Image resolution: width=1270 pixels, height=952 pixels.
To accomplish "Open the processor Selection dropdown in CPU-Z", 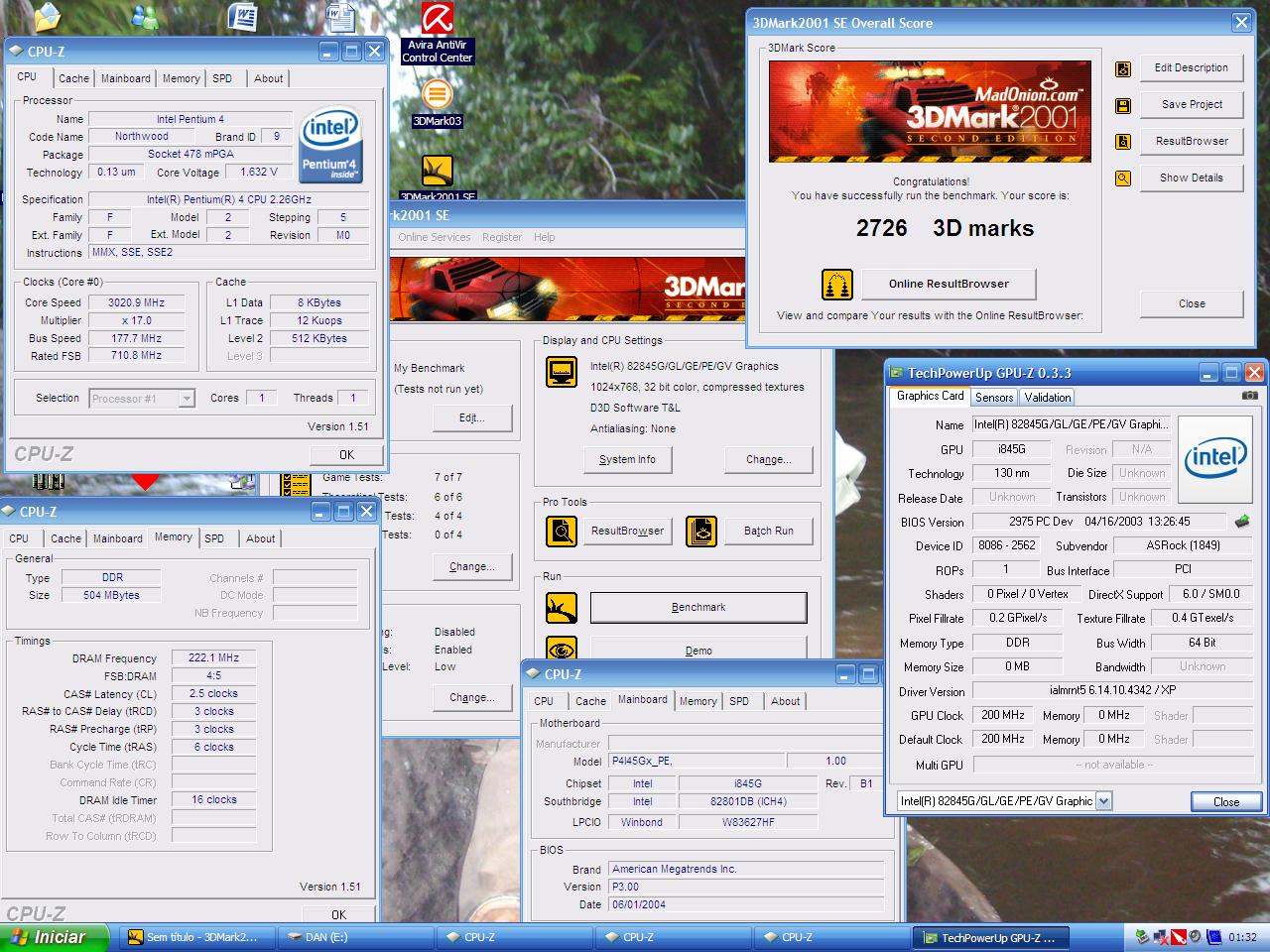I will click(186, 399).
